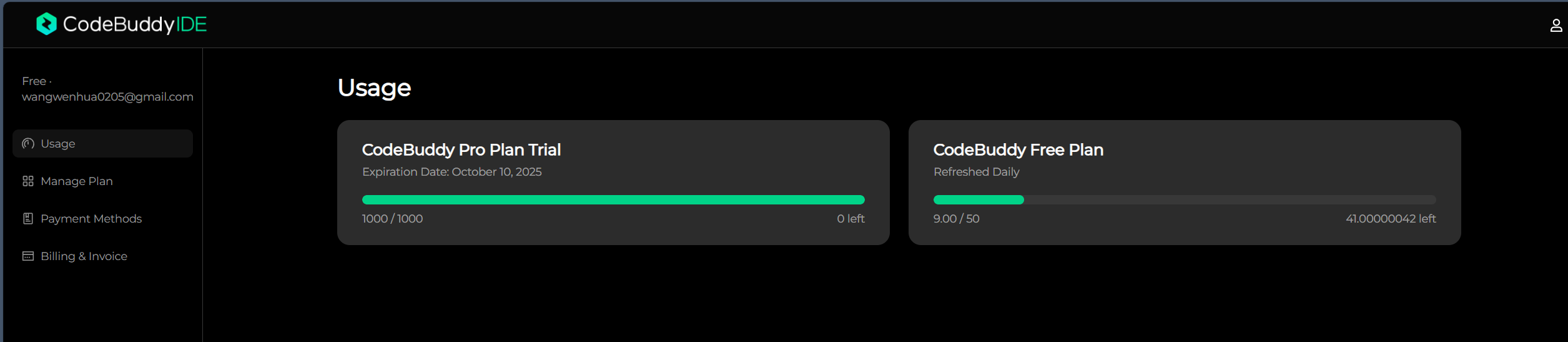Click the 1000 / 1000 usage count
Image resolution: width=1568 pixels, height=342 pixels.
tap(392, 219)
